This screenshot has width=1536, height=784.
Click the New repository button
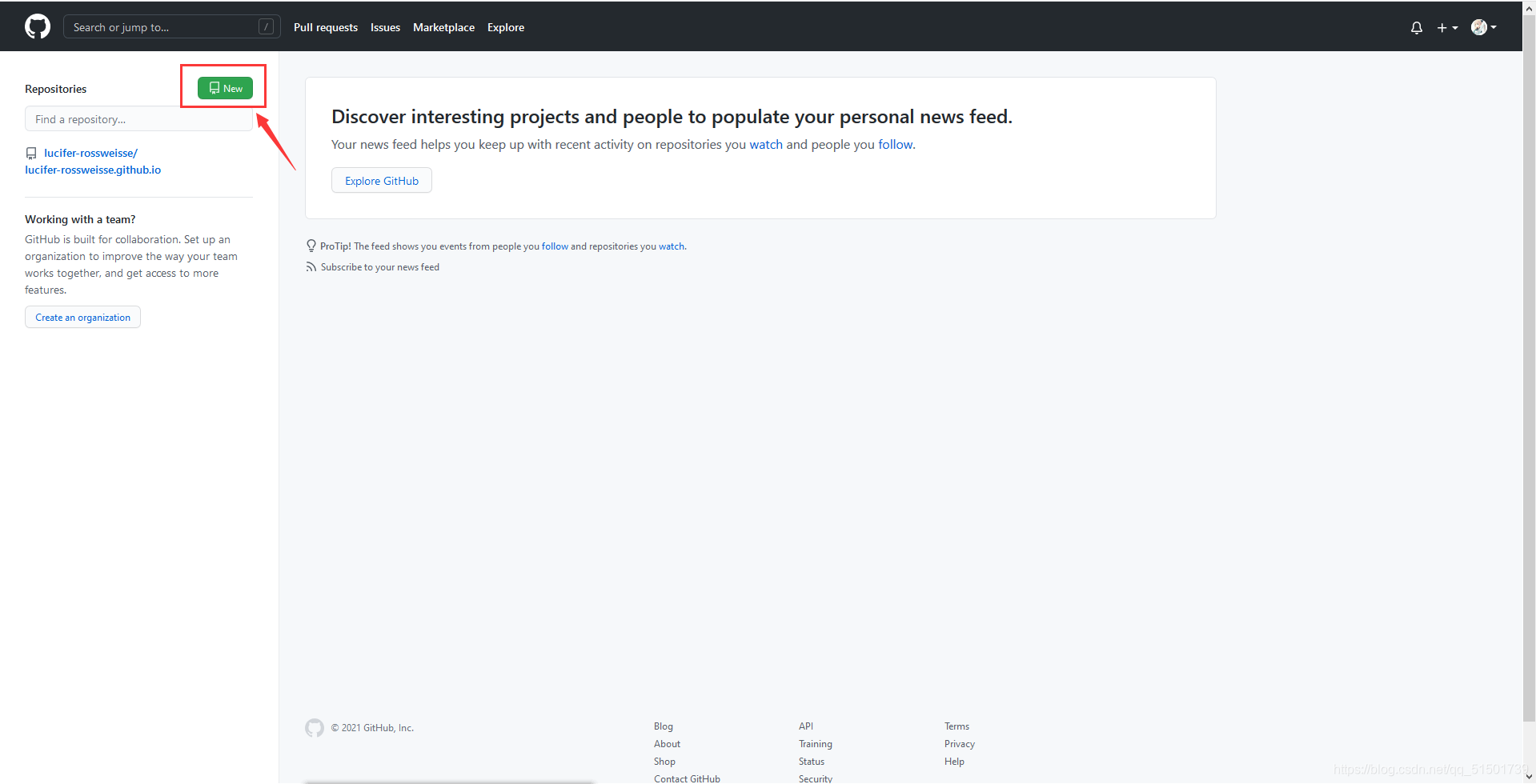(225, 88)
